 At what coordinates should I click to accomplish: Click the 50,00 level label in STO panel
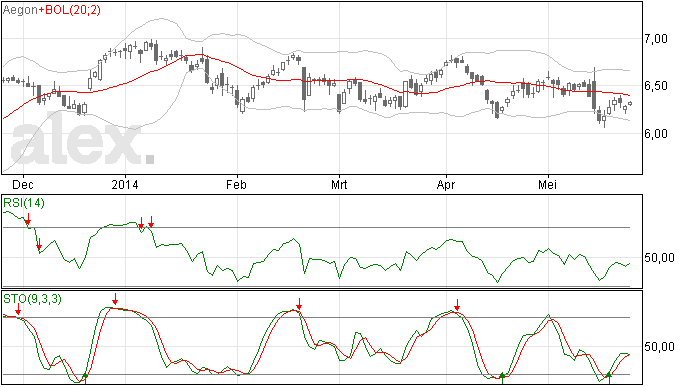(x=660, y=347)
